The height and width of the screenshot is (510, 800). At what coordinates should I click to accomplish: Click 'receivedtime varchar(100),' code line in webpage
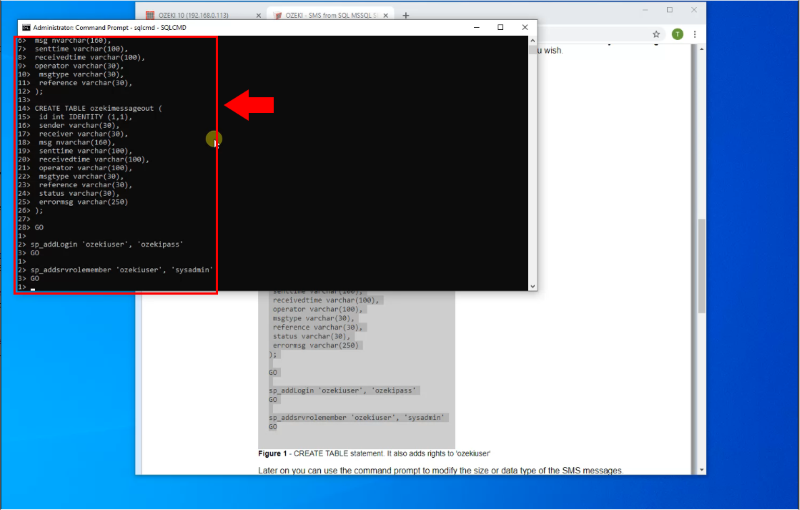(326, 300)
